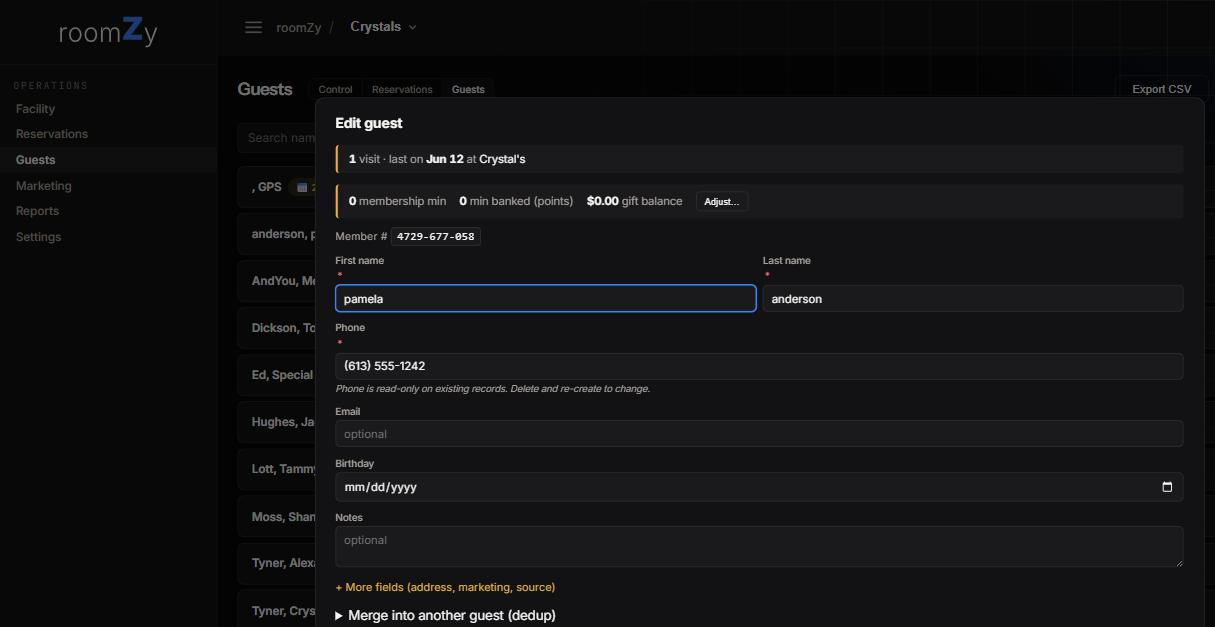1215x627 pixels.
Task: Select the Tyner, Alex guest row
Action: point(277,563)
